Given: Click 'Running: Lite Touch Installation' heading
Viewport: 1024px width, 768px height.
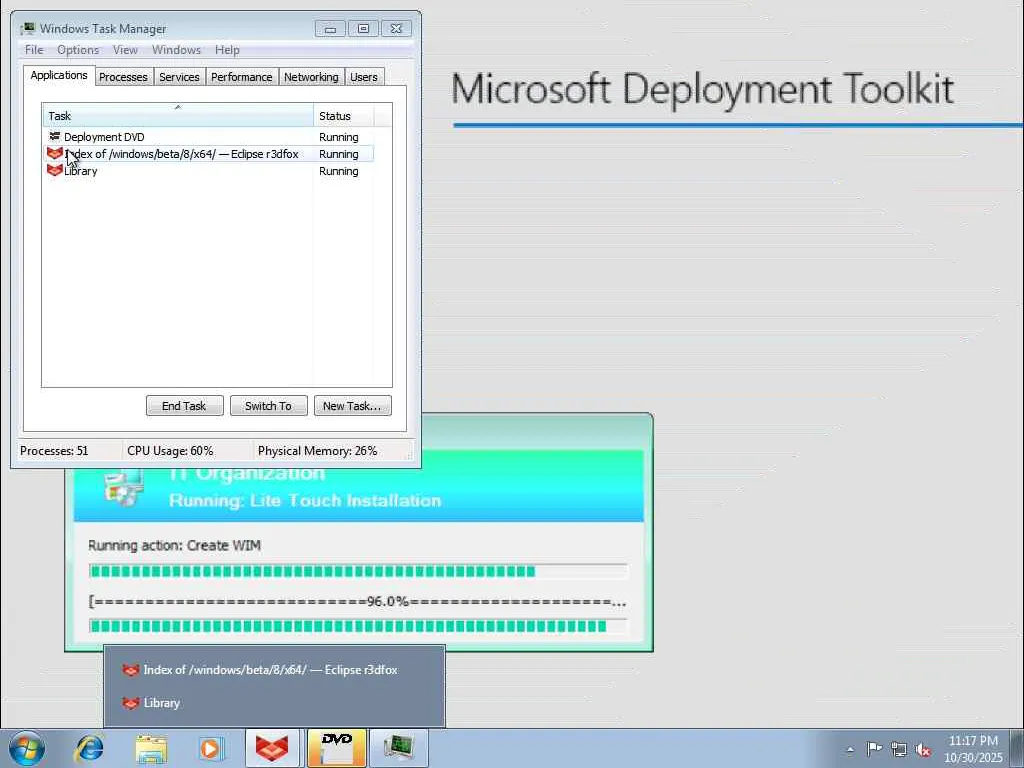Looking at the screenshot, I should (x=305, y=501).
